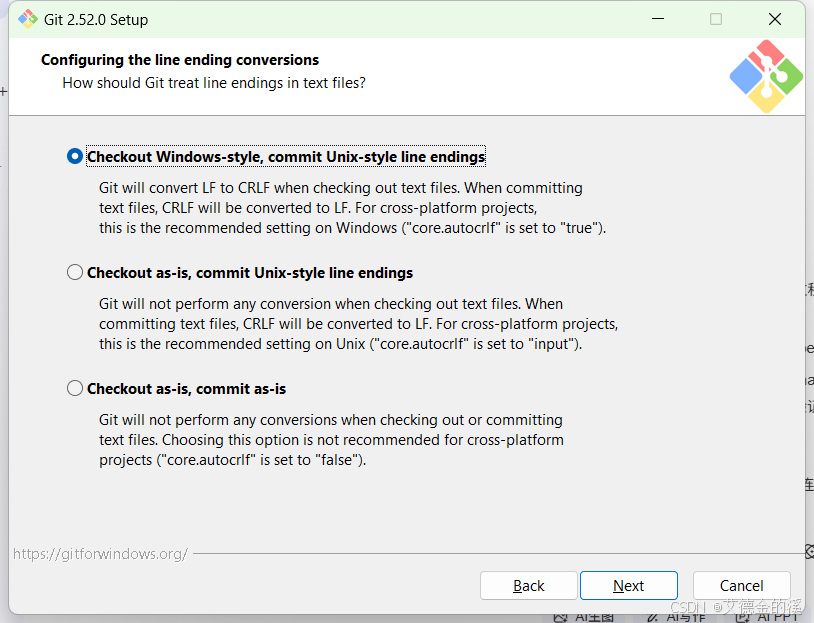Screen dimensions: 814x623
Task: Open the gitforwindows.org link
Action: click(100, 554)
